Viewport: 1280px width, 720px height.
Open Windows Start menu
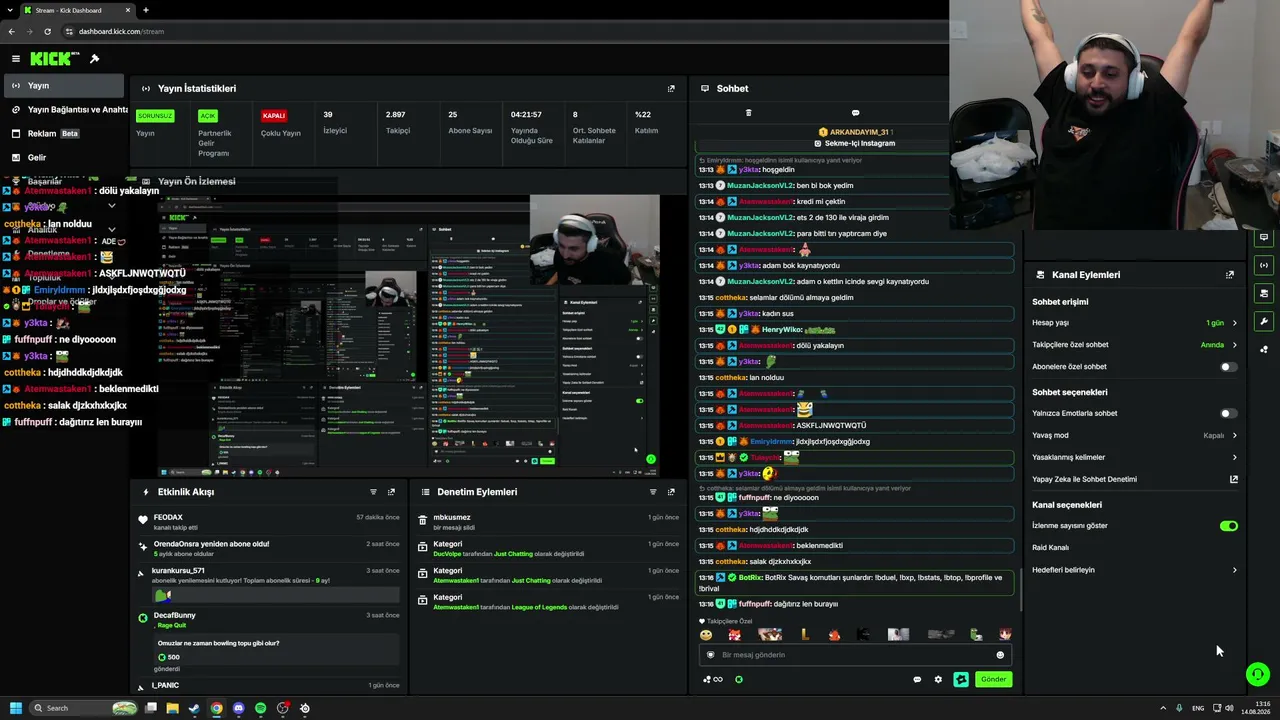tap(15, 708)
